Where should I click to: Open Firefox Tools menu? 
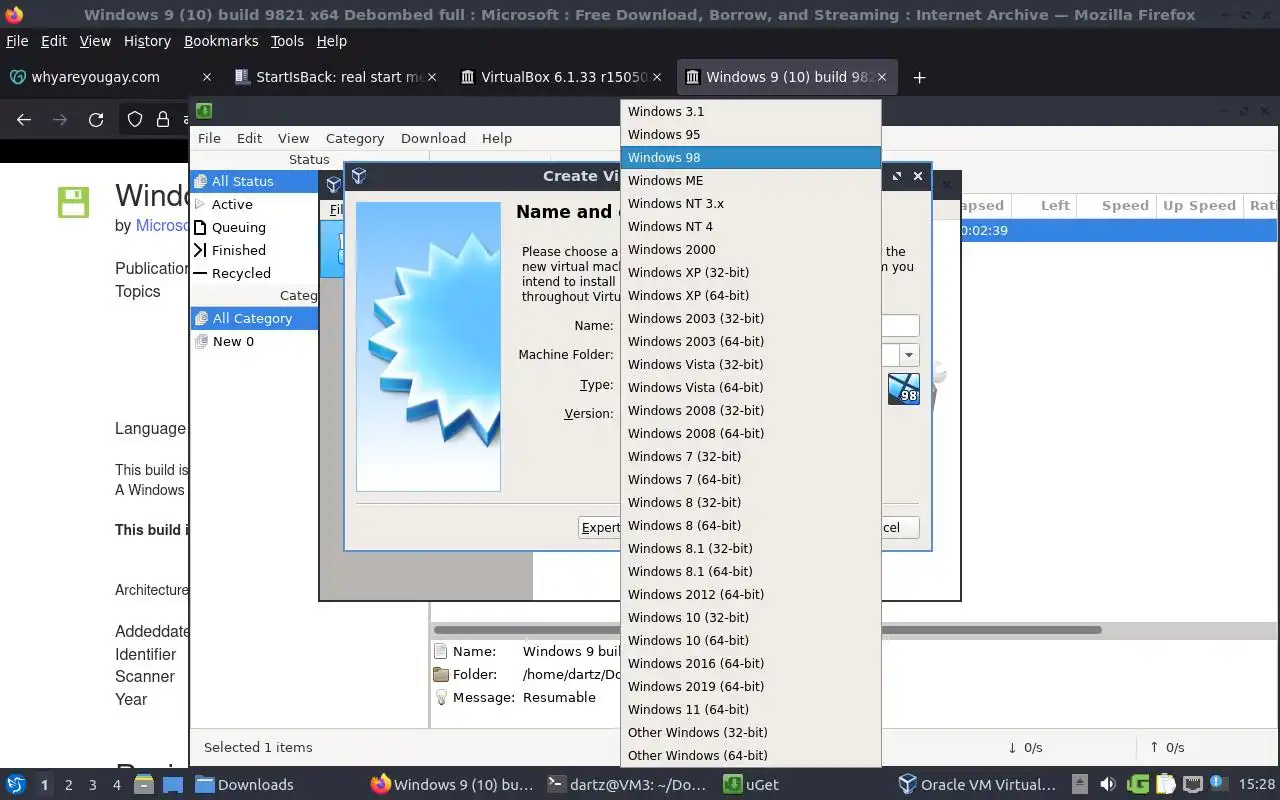287,41
